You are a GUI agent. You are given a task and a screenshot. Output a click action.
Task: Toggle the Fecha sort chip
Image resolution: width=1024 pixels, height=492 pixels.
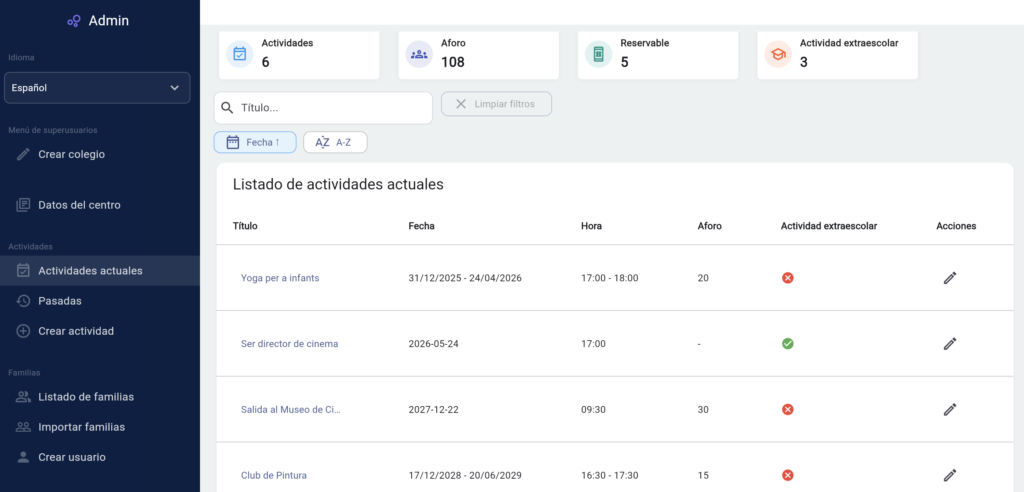[255, 142]
